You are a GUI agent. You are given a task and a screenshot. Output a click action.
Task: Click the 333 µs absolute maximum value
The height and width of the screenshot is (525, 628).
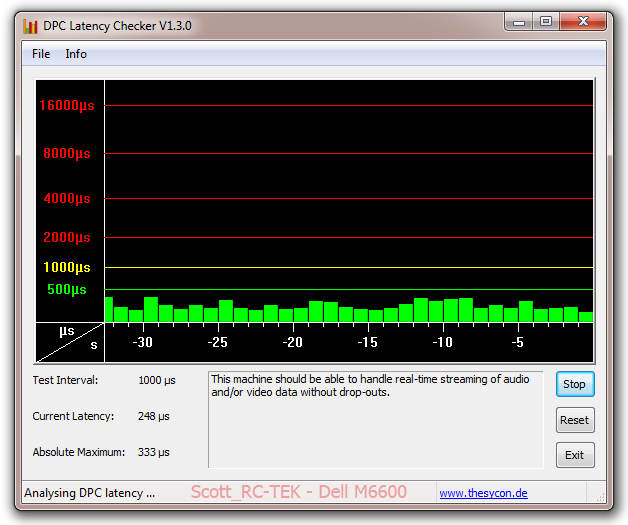(x=154, y=452)
